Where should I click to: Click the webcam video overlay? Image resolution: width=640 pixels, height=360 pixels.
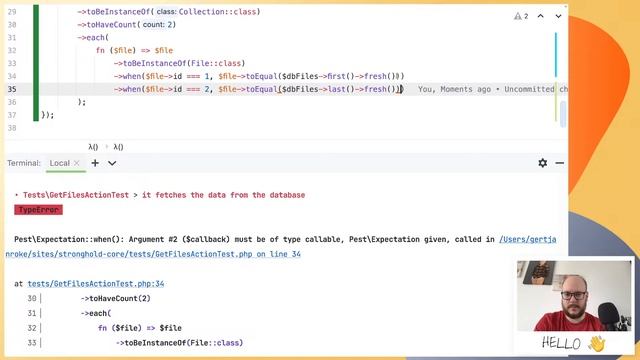point(574,296)
